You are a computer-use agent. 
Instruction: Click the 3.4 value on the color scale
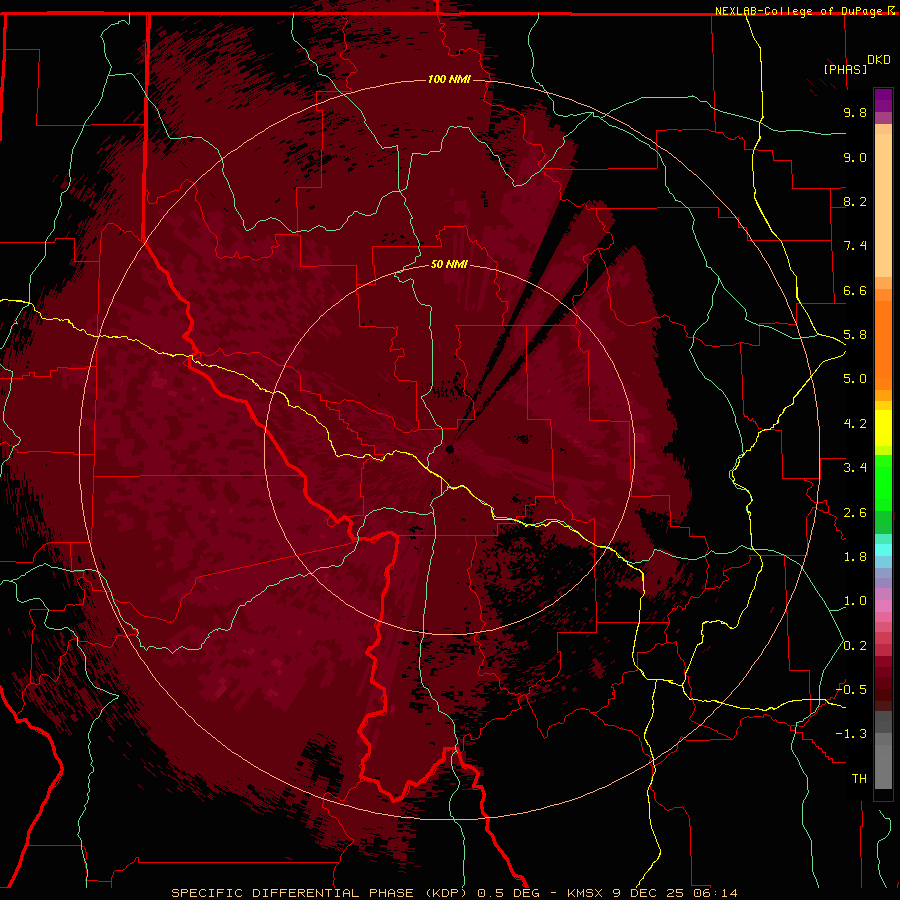coord(855,468)
